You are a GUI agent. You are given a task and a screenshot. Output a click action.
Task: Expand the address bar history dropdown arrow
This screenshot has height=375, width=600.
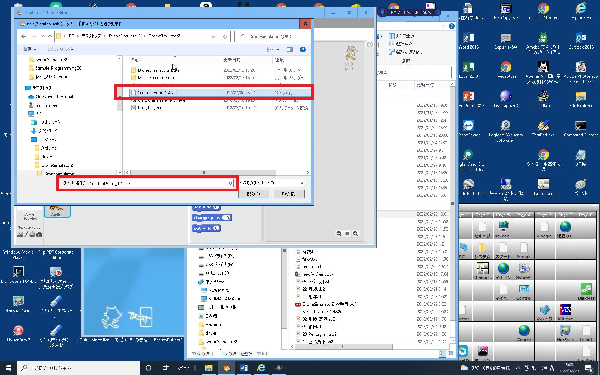(x=213, y=36)
